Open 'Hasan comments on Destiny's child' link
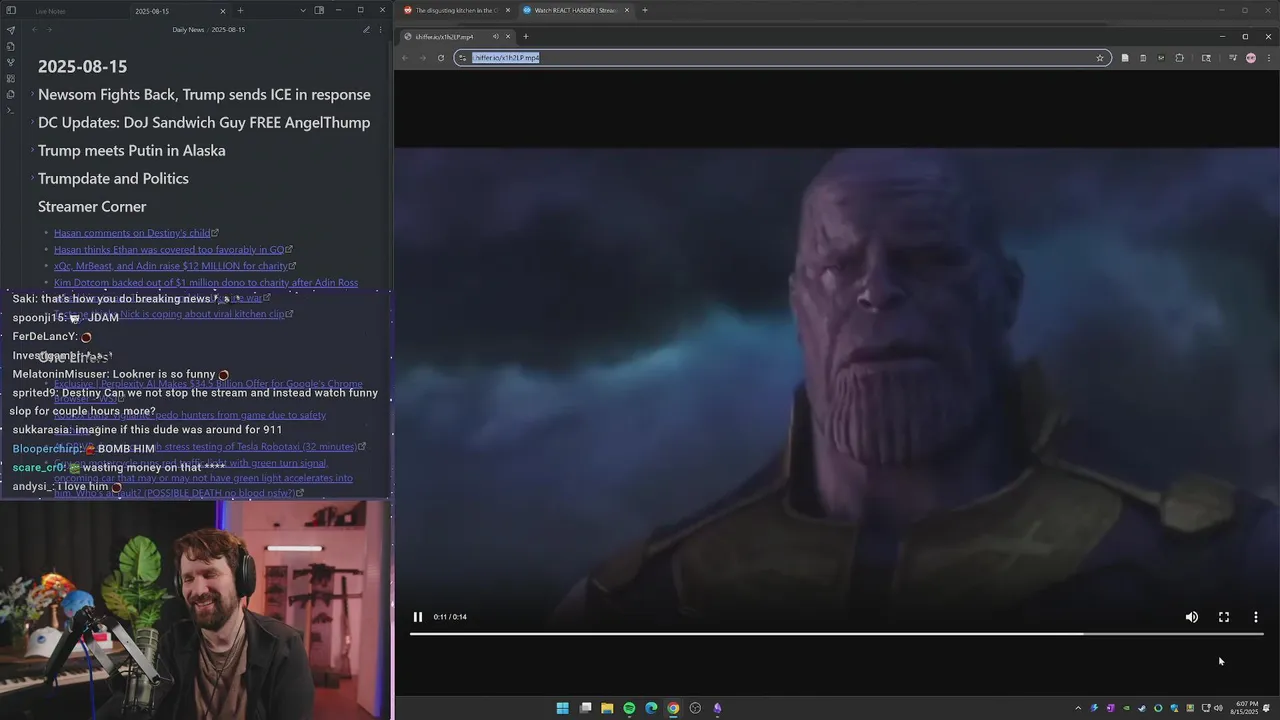1280x720 pixels. [133, 233]
